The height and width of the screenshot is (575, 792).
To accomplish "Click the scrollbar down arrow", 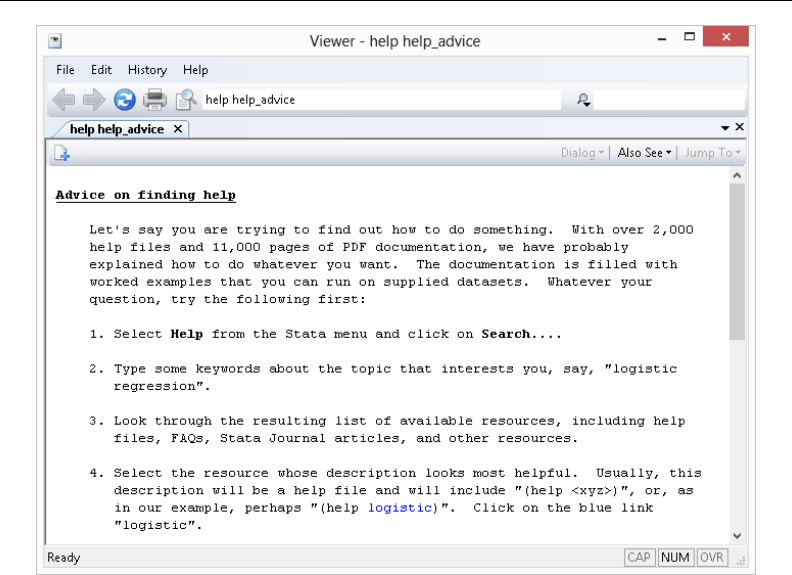I will pyautogui.click(x=737, y=536).
